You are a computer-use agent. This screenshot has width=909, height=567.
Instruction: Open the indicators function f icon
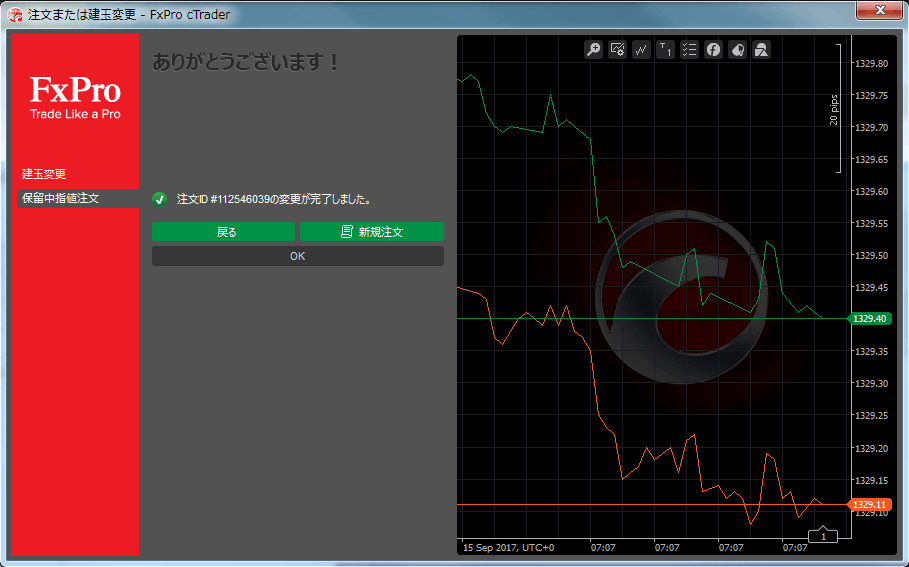coord(713,50)
